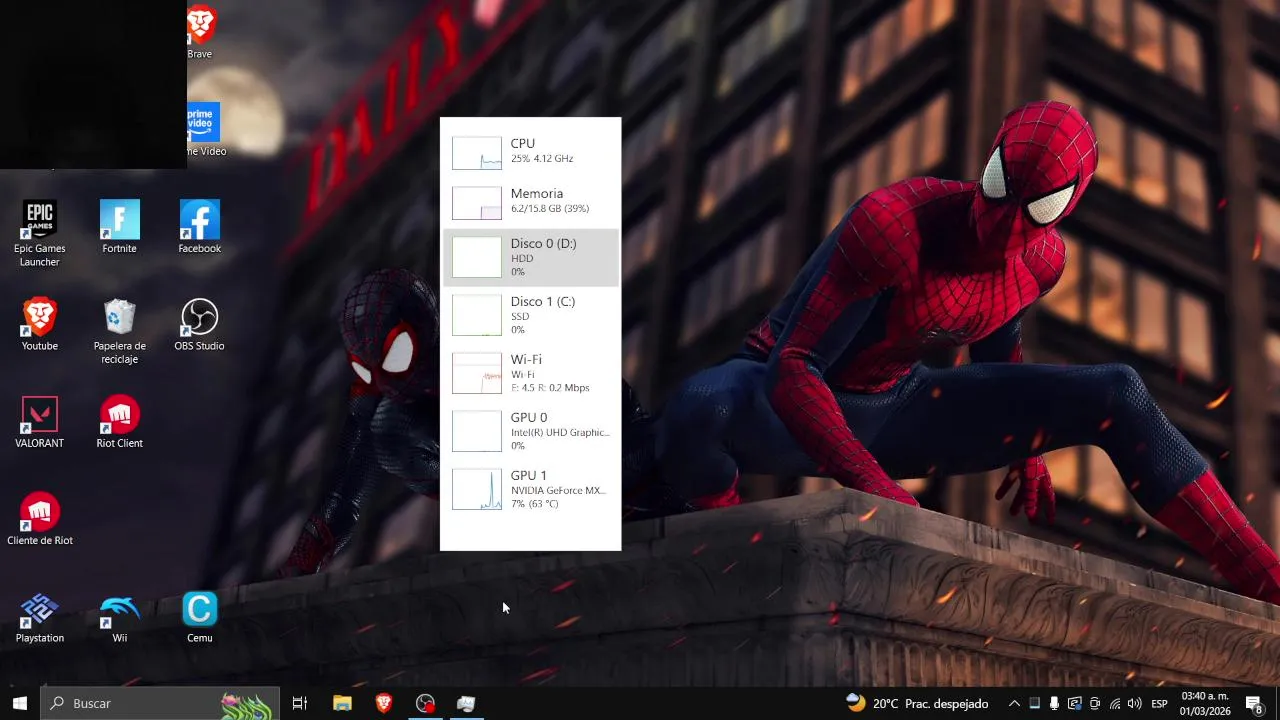Viewport: 1280px width, 720px height.
Task: Select the Papelera de reciclaje icon
Action: [120, 332]
